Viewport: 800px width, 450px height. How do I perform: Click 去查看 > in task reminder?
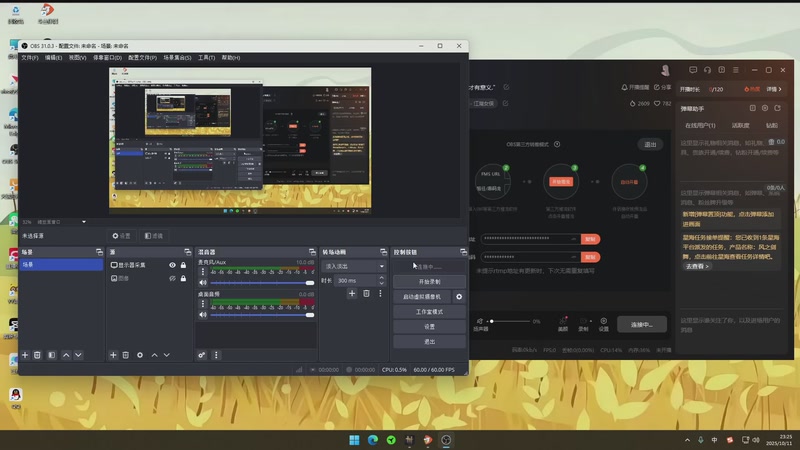click(697, 266)
